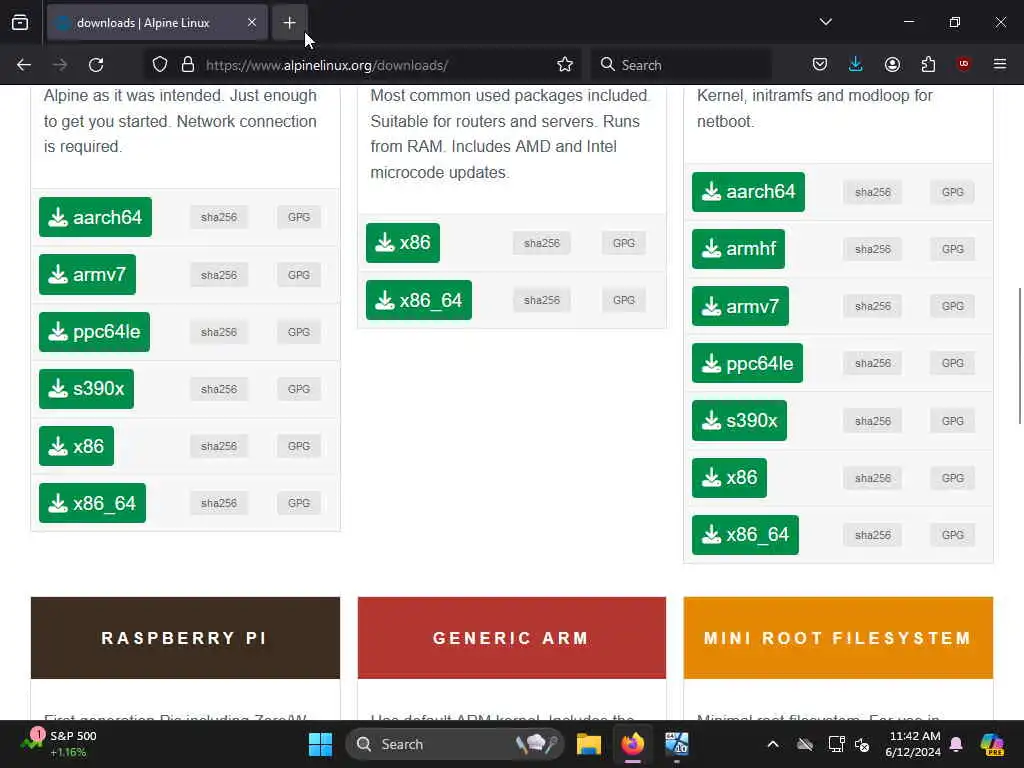List all tabs dropdown arrow
The width and height of the screenshot is (1024, 768).
click(x=825, y=22)
